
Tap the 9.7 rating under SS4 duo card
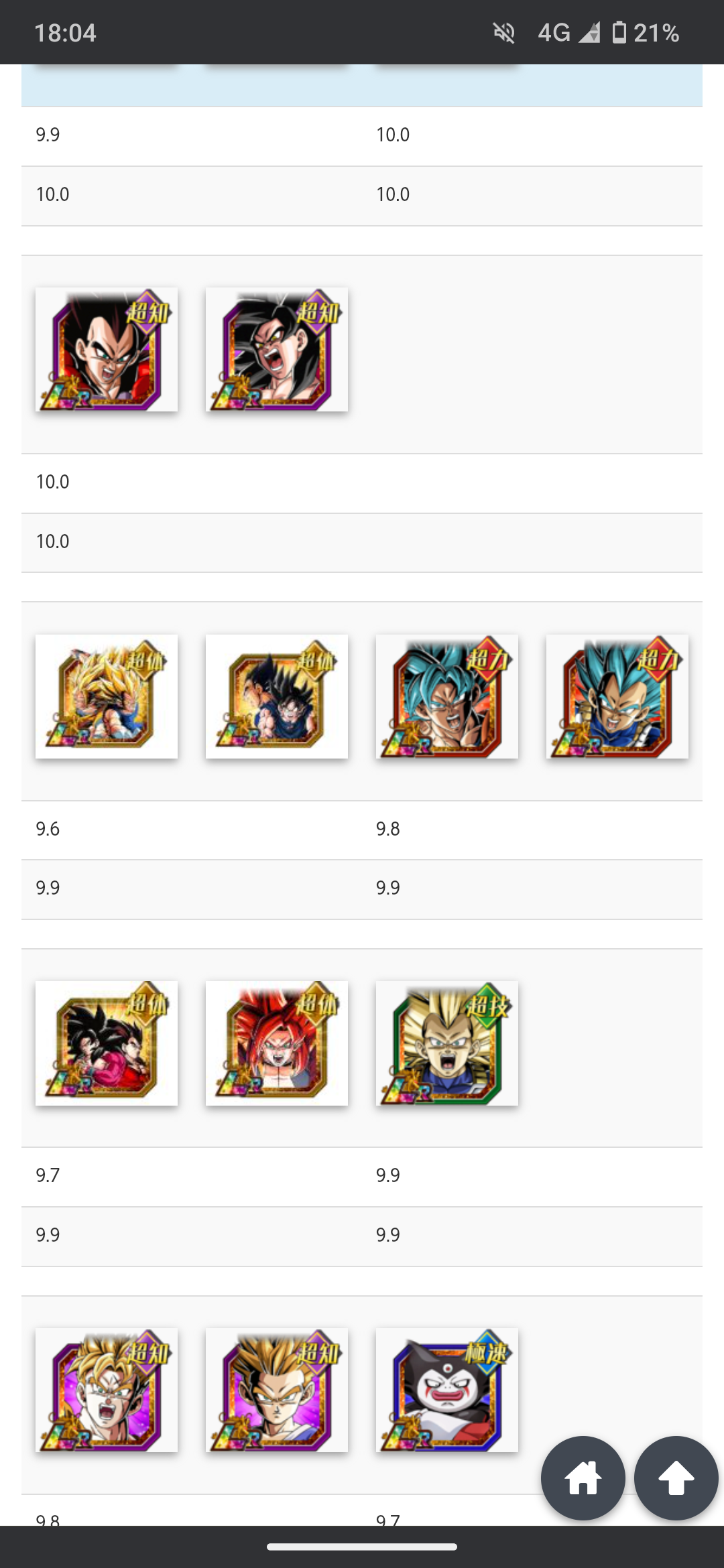coord(48,1175)
